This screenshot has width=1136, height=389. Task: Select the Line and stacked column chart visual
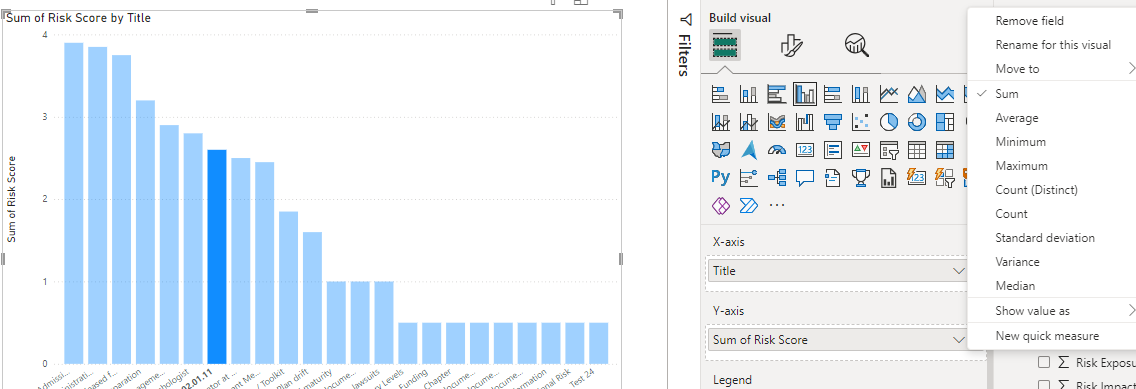click(x=720, y=122)
